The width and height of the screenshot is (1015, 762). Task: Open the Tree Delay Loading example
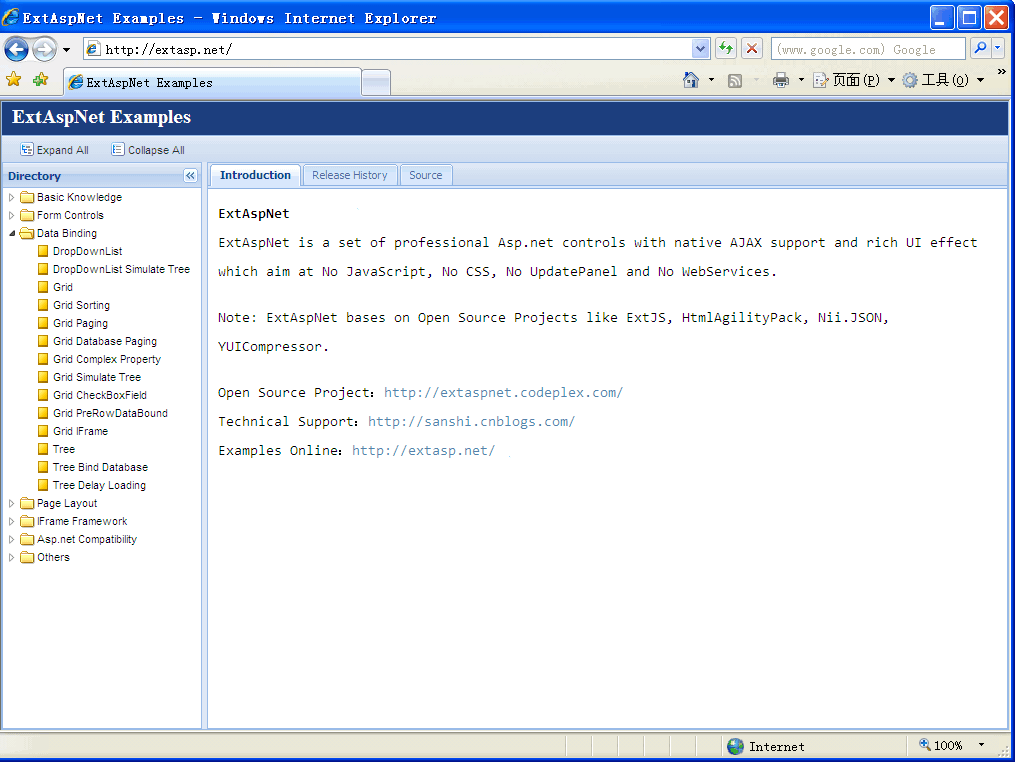click(99, 485)
